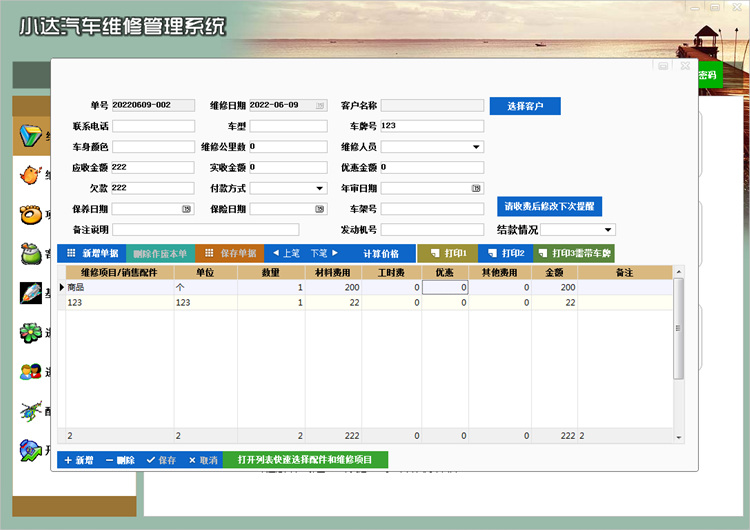Click the 单号 field 20220609-002

tap(154, 105)
